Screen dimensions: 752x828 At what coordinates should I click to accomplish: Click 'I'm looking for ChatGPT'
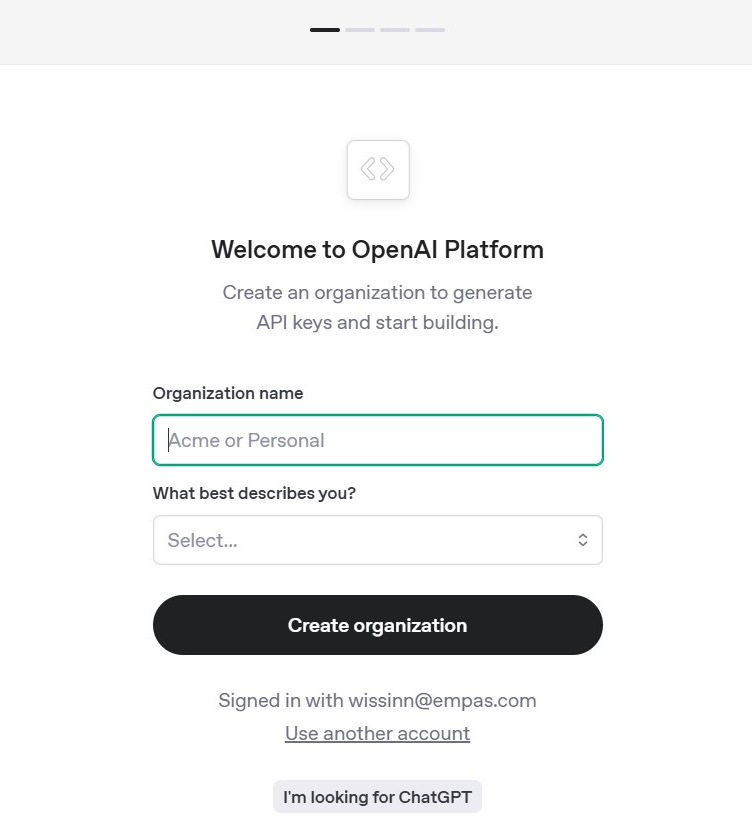pyautogui.click(x=378, y=796)
